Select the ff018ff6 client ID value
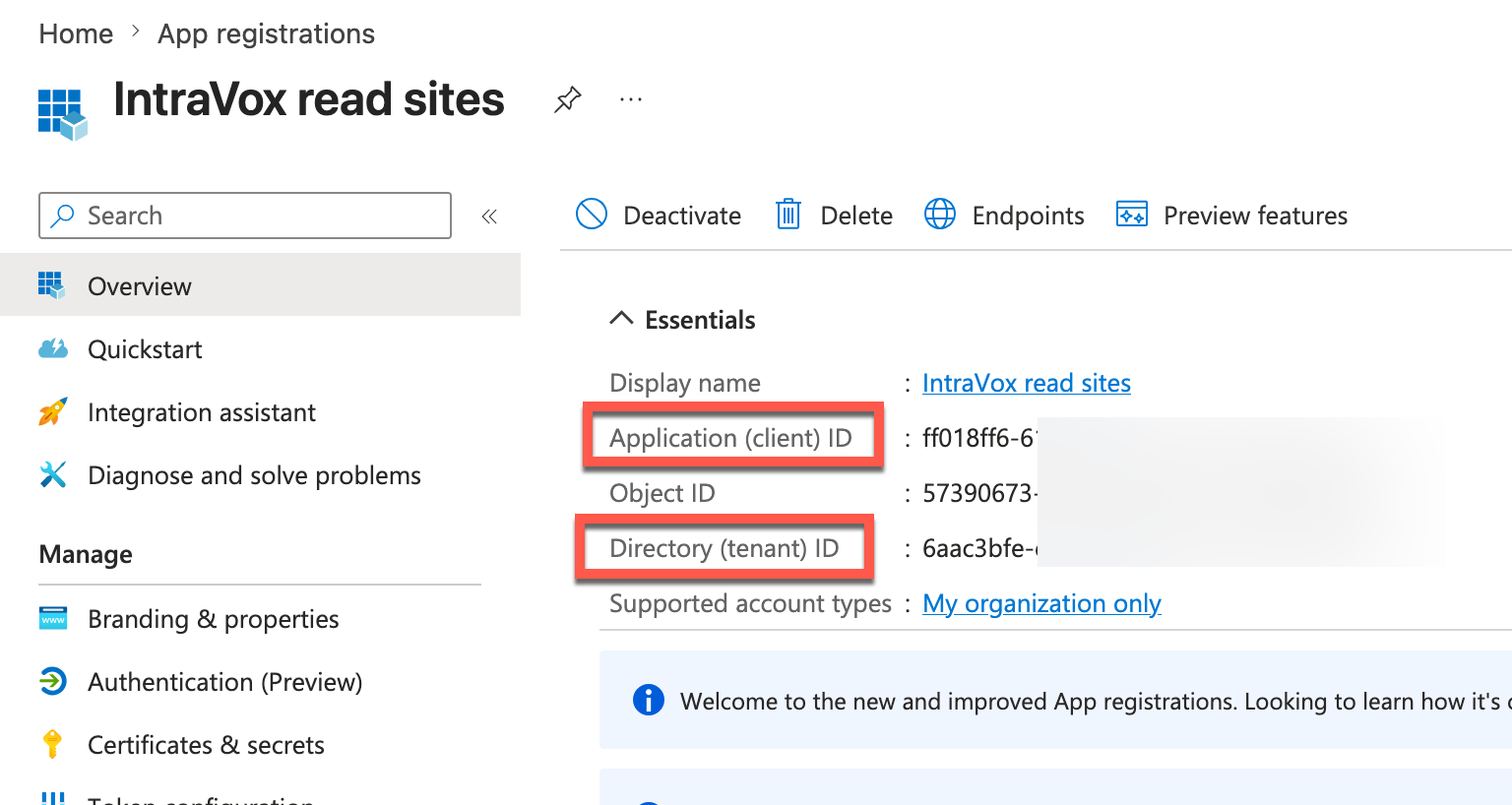1512x805 pixels. 979,438
